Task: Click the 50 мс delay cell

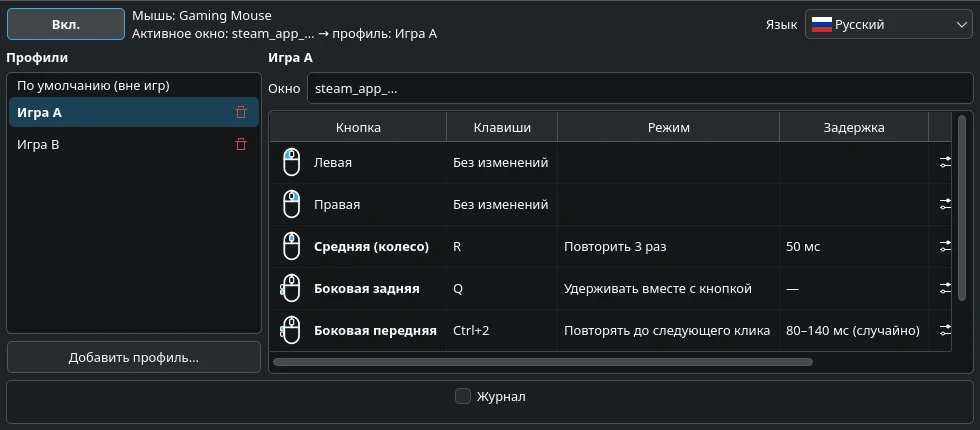Action: point(854,246)
